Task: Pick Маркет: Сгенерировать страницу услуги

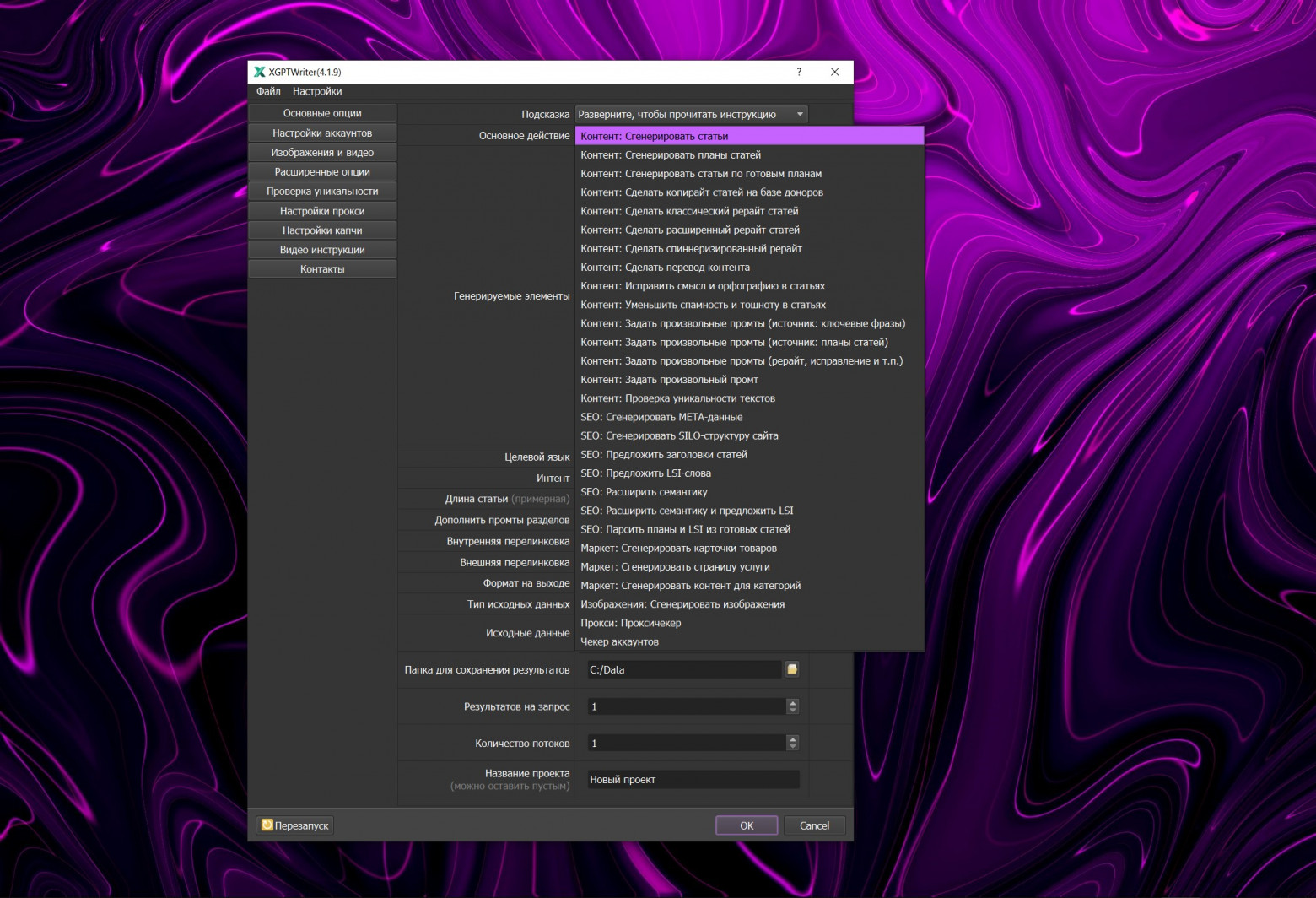Action: coord(749,566)
